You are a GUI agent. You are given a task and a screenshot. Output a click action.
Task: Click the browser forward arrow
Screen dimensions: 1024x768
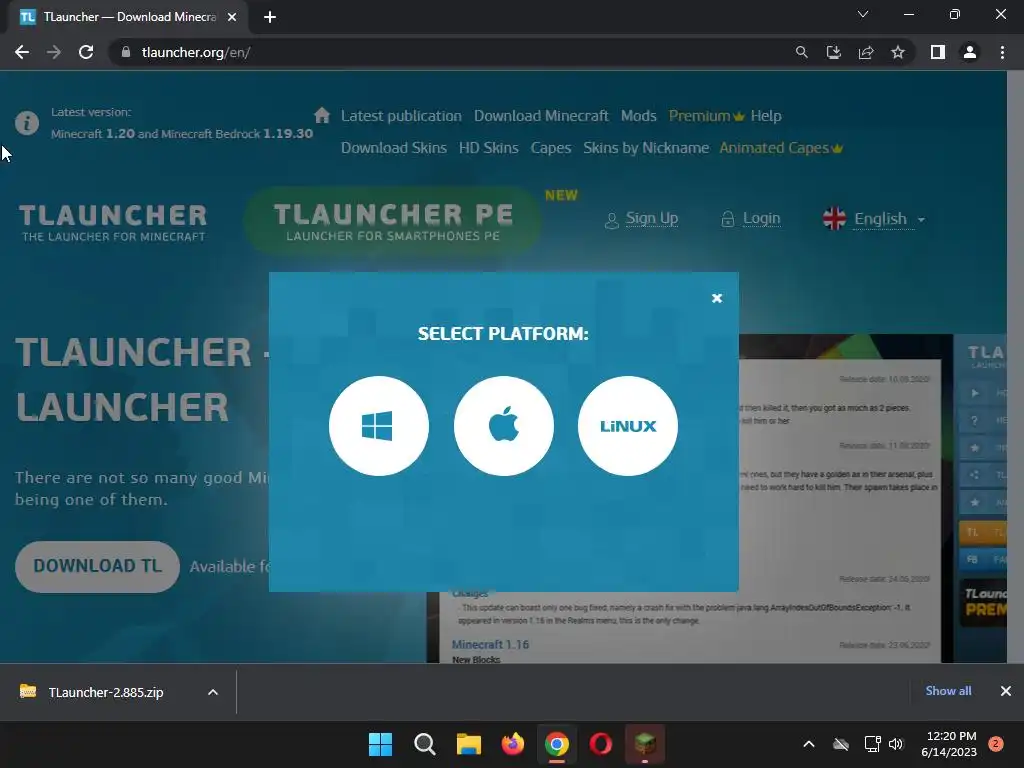coord(54,52)
